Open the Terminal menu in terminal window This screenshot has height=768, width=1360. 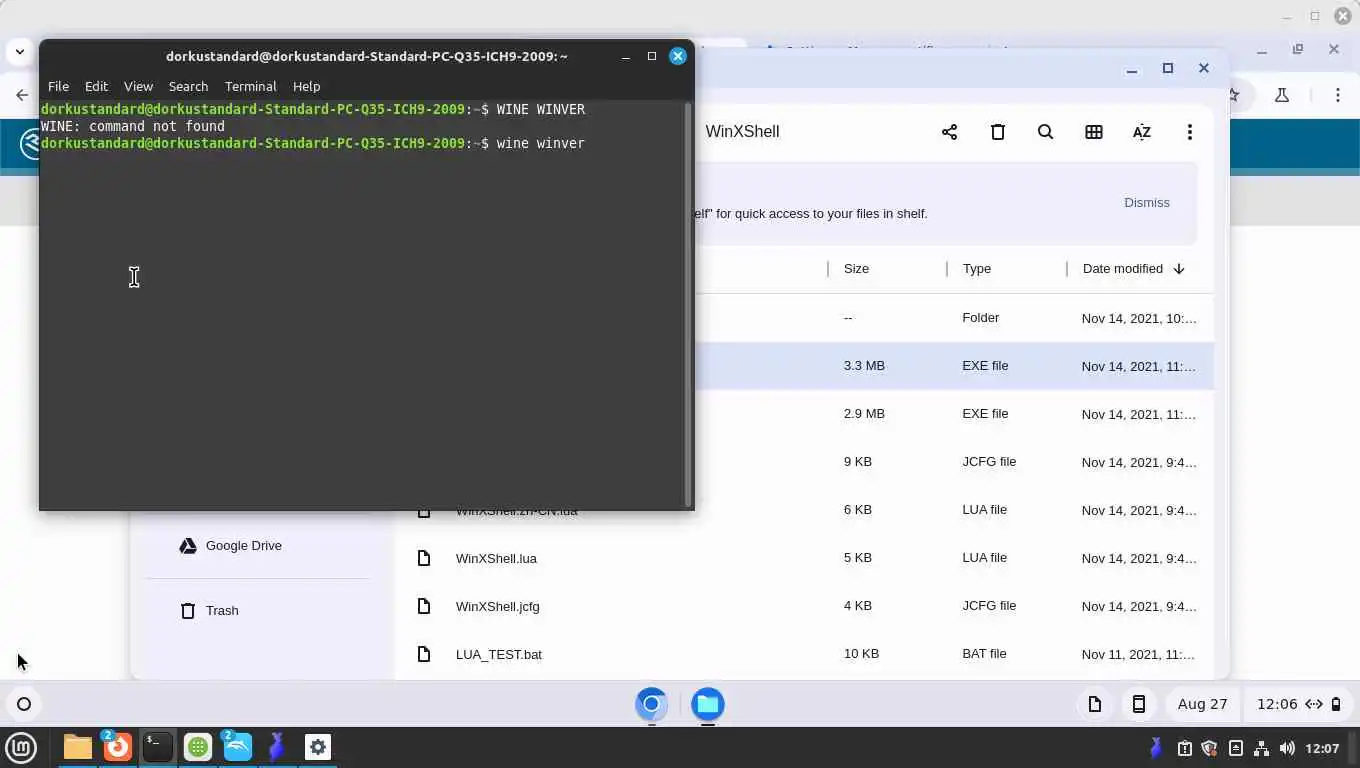point(250,86)
